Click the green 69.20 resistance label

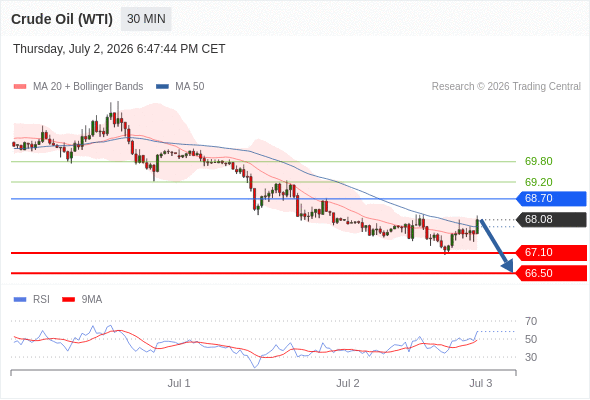[x=539, y=182]
